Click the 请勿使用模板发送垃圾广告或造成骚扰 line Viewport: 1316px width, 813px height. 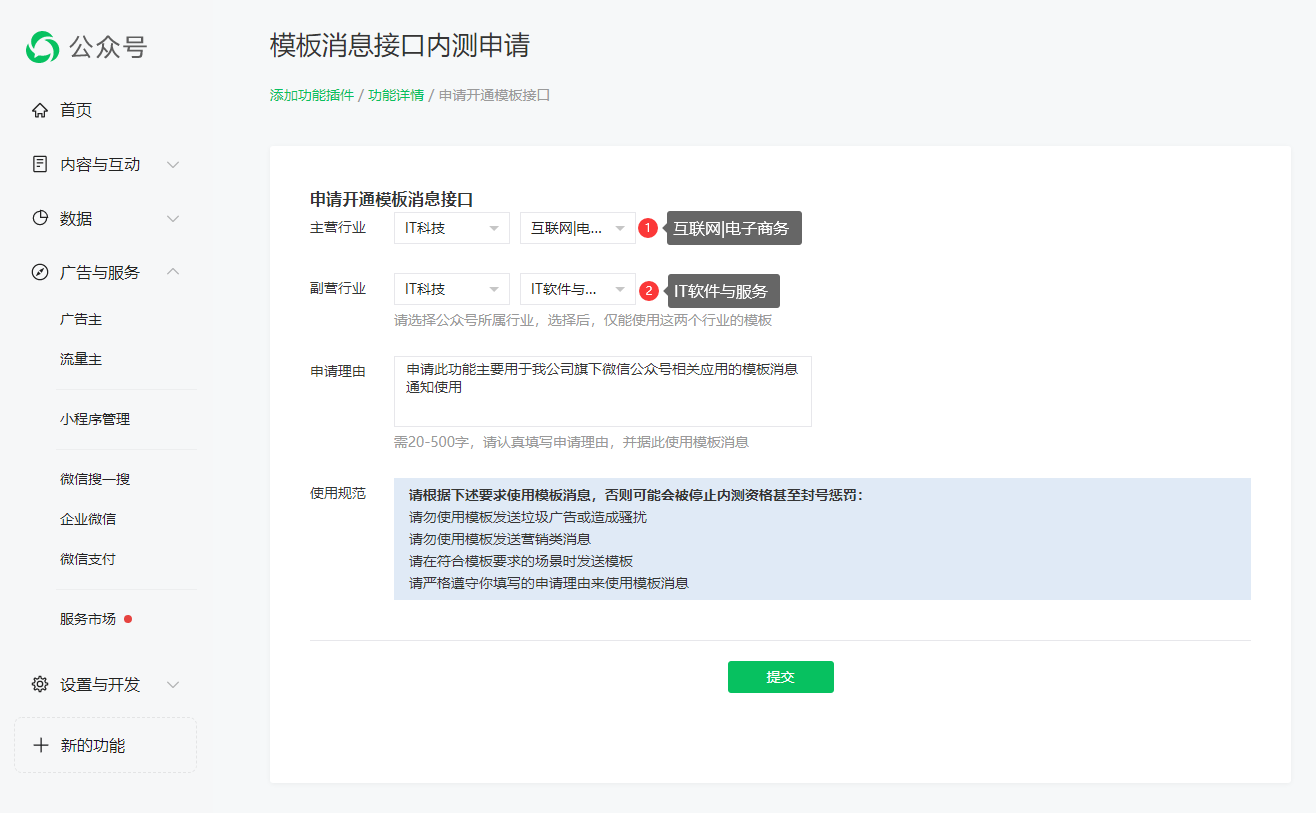tap(528, 517)
